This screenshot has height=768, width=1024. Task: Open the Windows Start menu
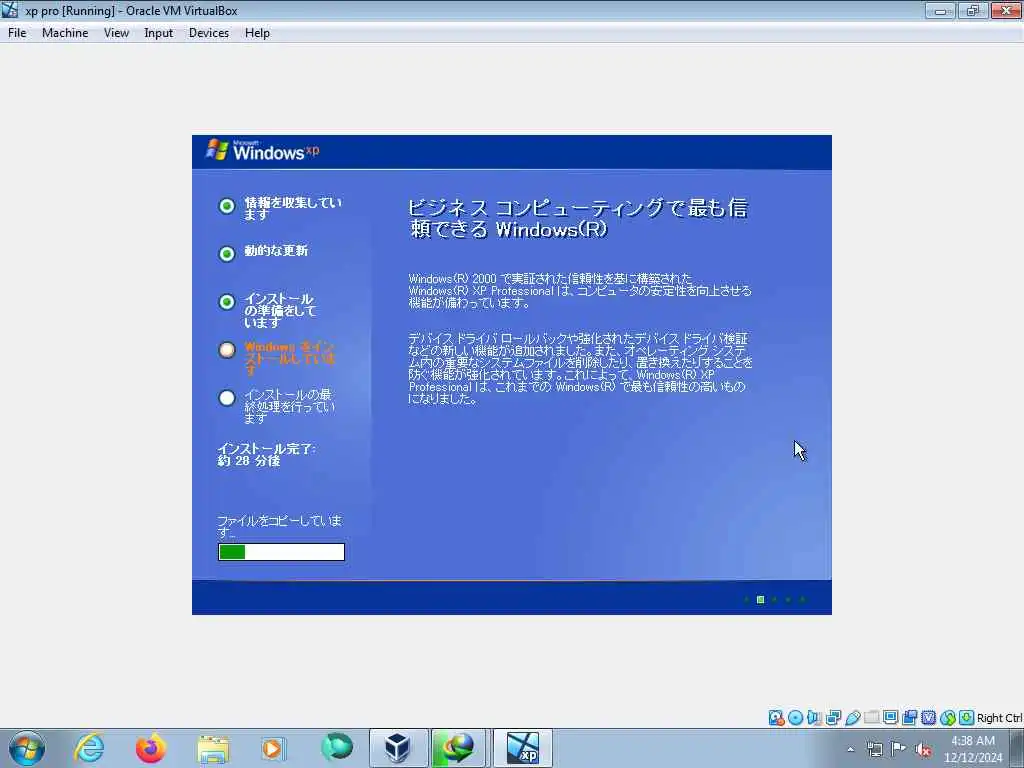click(x=27, y=748)
